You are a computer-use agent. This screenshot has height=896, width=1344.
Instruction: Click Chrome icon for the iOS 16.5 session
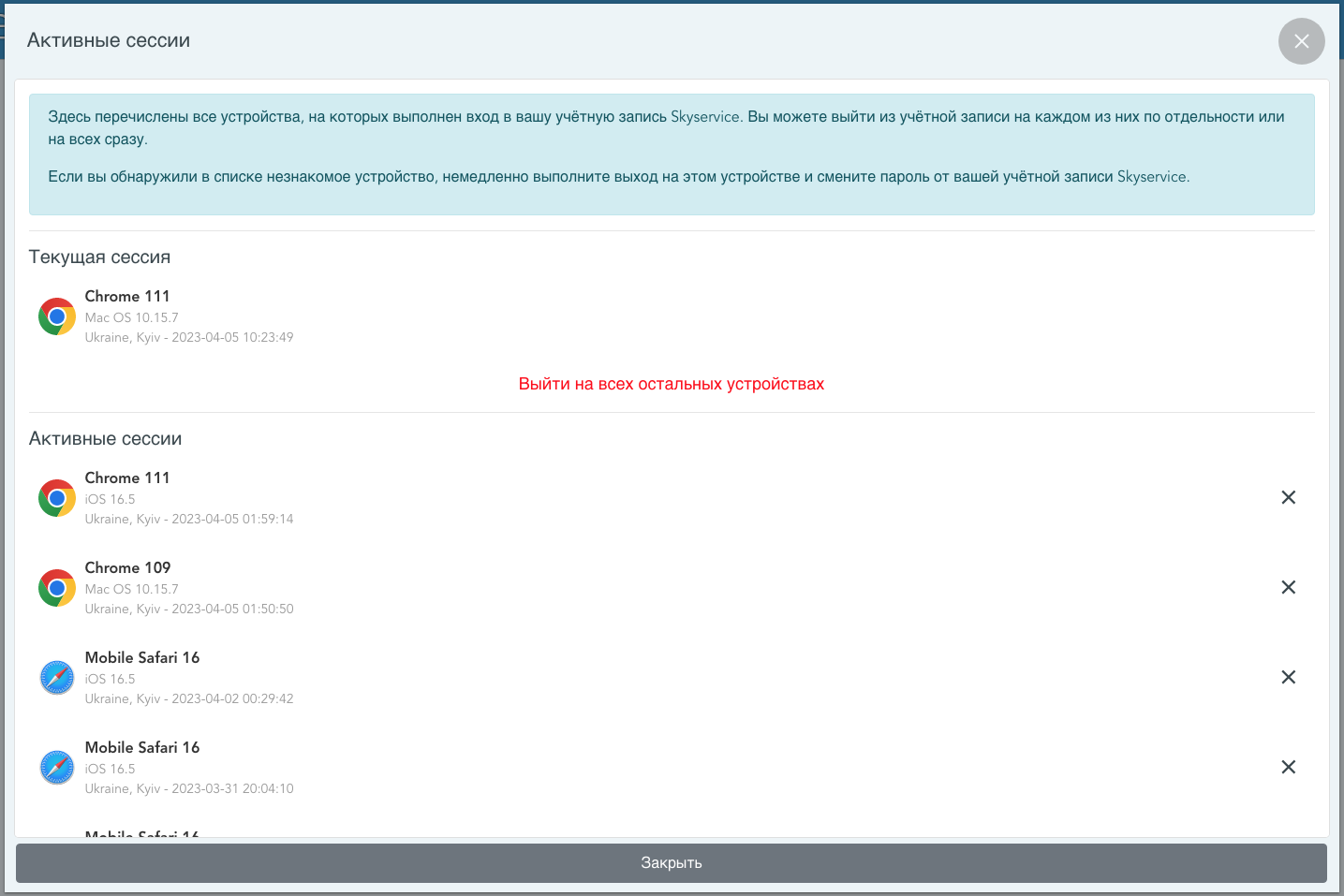57,498
